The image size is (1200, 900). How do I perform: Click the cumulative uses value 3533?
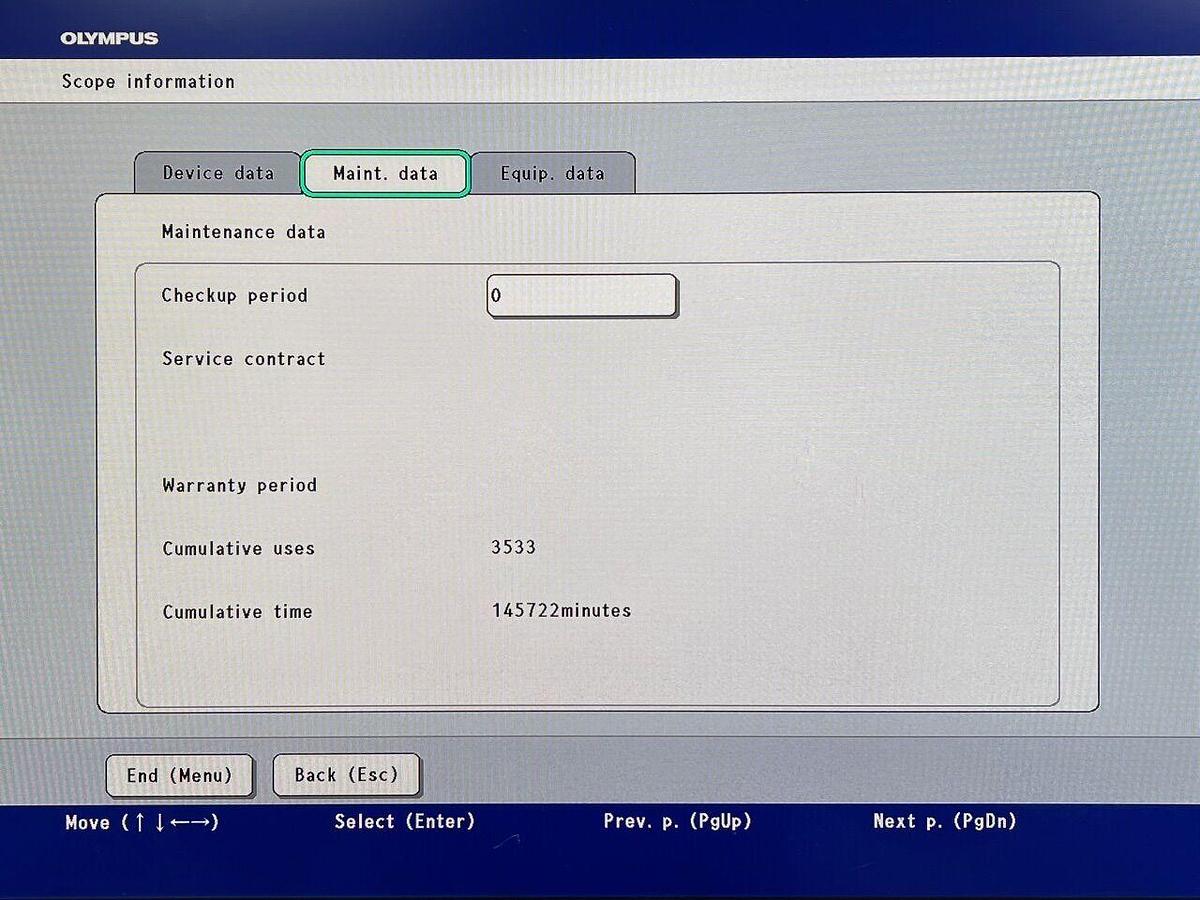513,547
